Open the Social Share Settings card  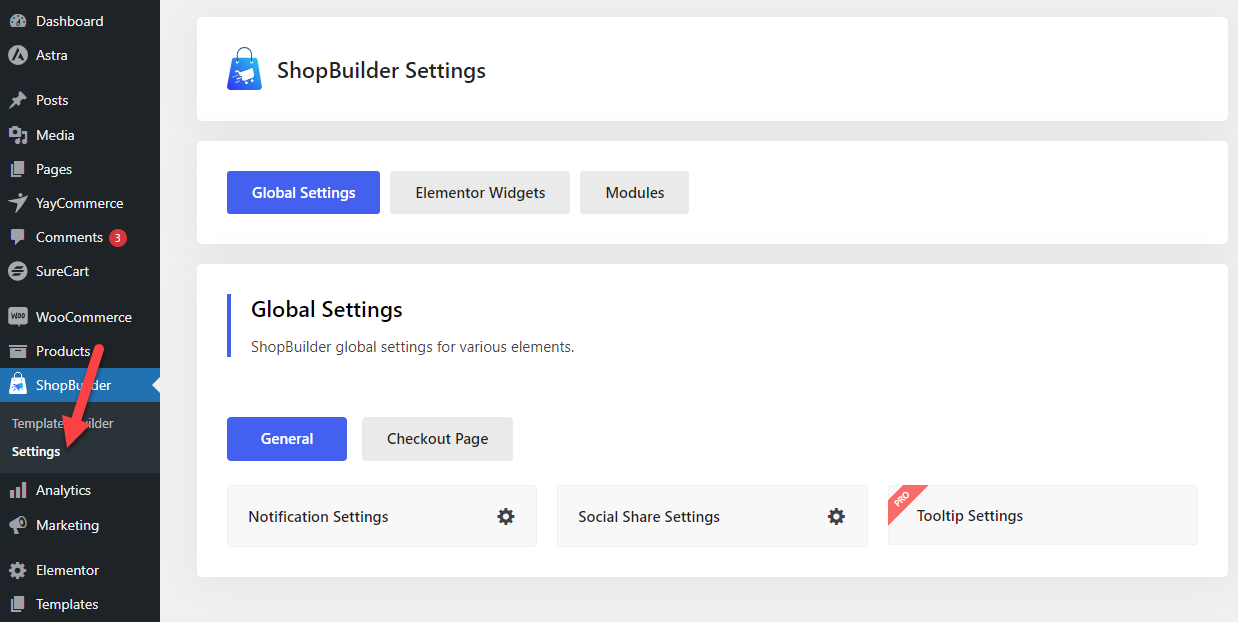712,516
